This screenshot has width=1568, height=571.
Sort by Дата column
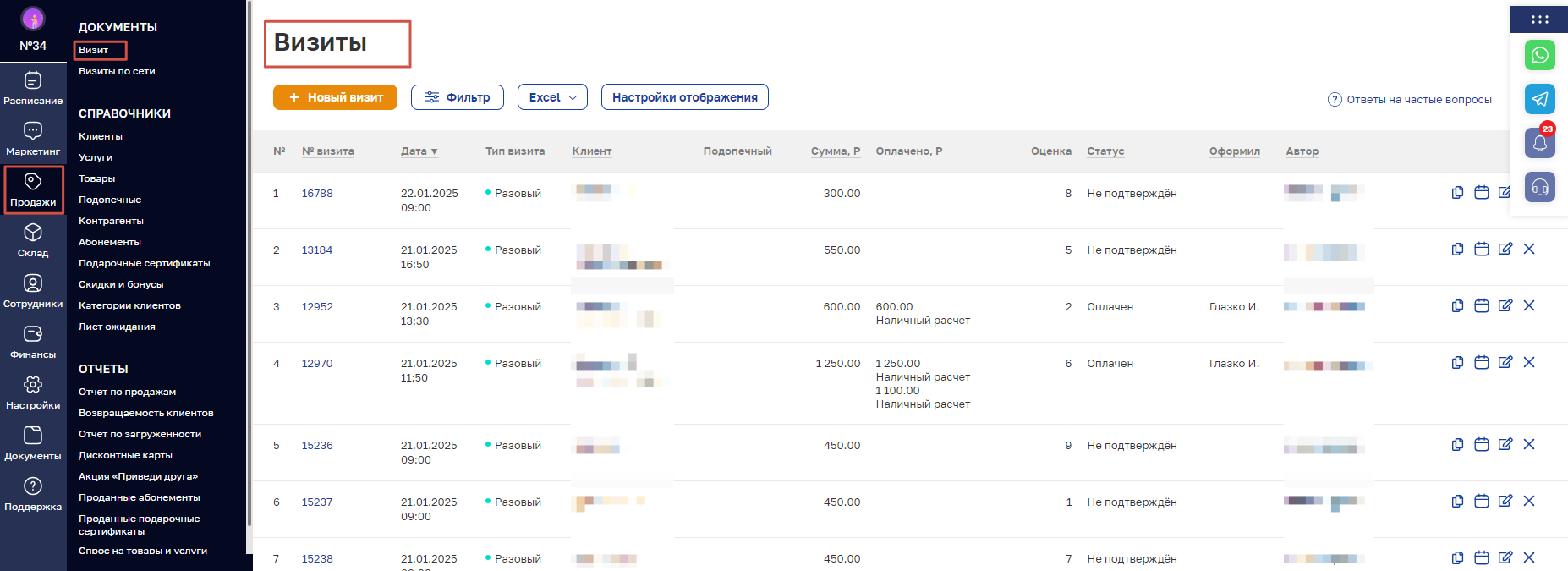419,151
